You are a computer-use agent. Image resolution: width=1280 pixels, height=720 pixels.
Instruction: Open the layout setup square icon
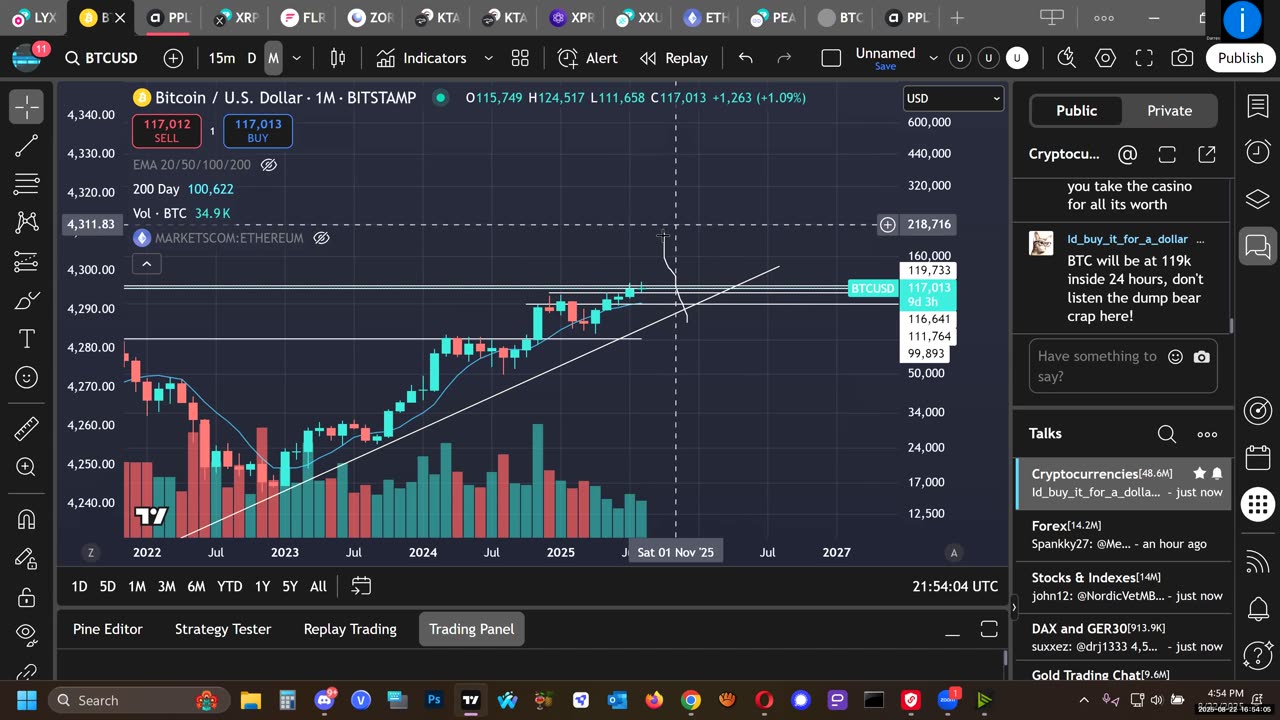coord(831,58)
